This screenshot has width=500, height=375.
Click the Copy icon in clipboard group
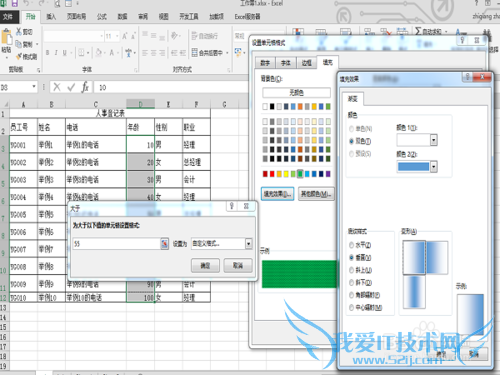pos(19,44)
